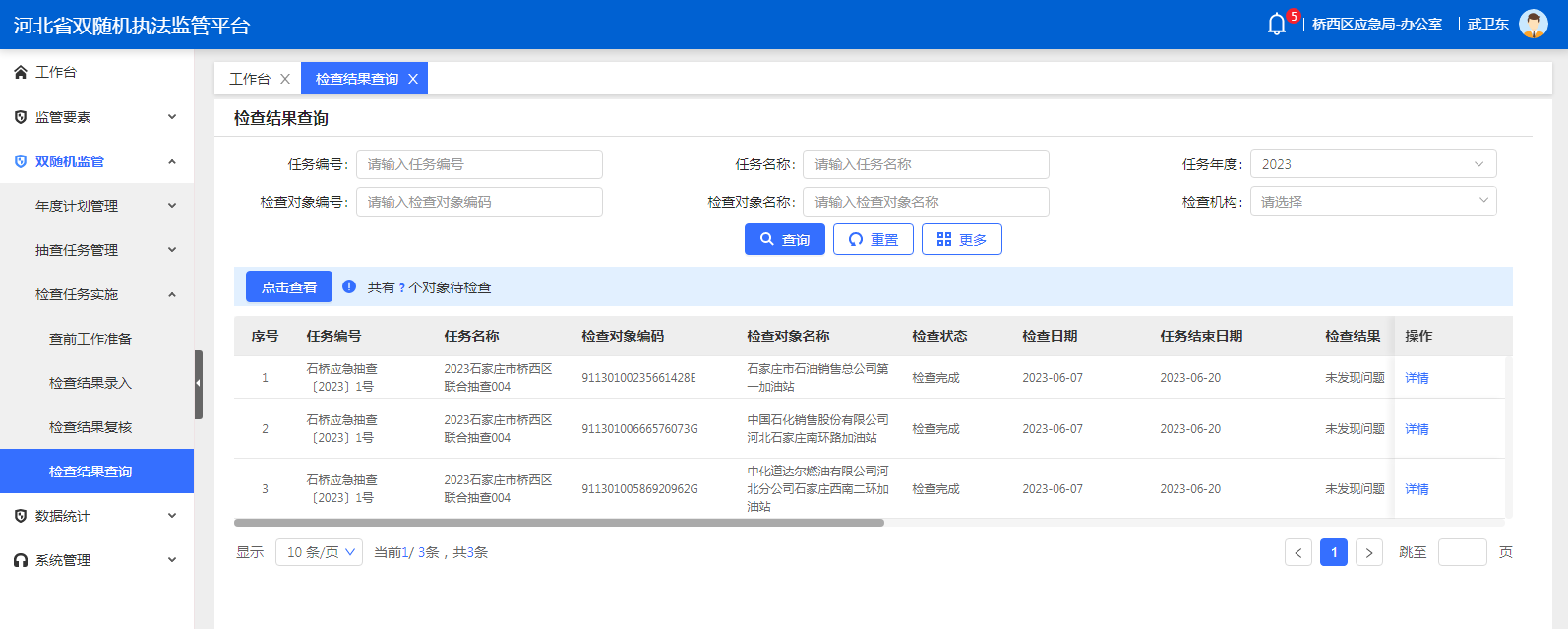This screenshot has height=629, width=1568.
Task: Expand the 系统管理 menu
Action: pyautogui.click(x=172, y=560)
